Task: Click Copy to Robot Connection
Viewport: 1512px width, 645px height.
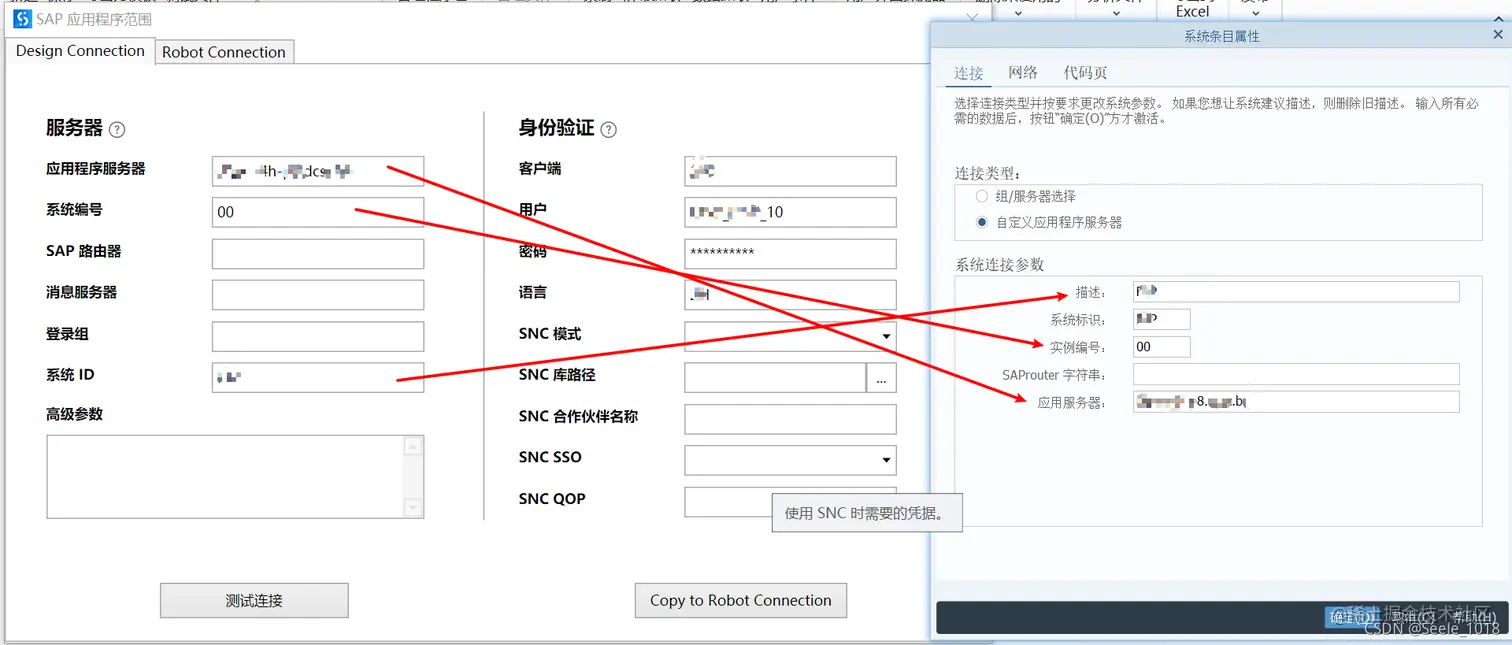Action: [x=740, y=600]
